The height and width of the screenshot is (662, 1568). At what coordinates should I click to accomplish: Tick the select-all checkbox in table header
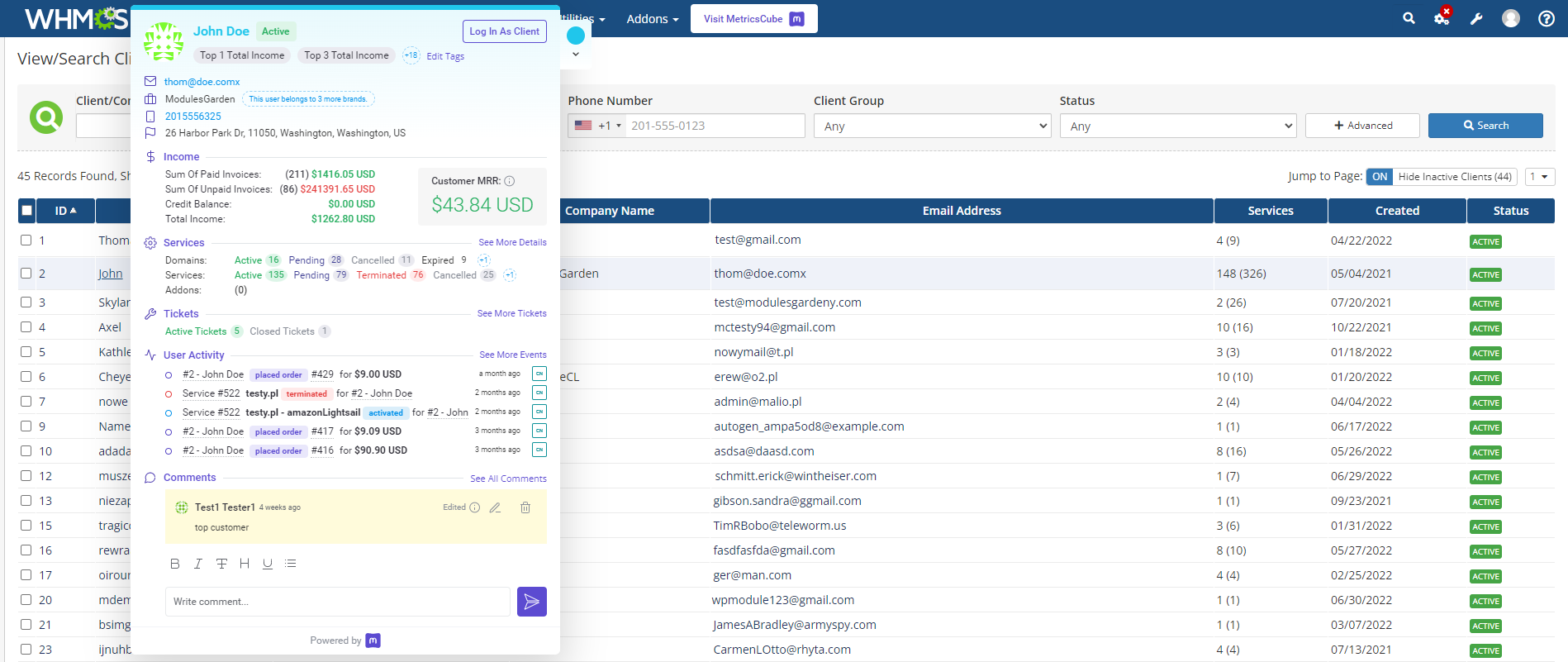(x=27, y=211)
